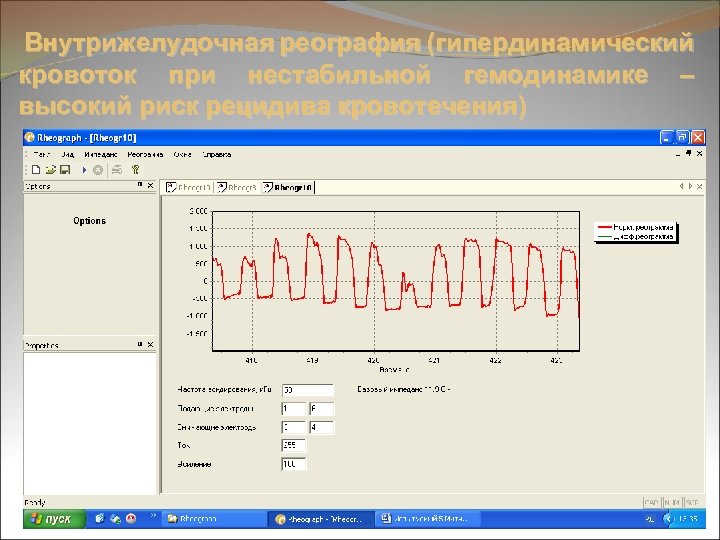720x540 pixels.
Task: Click the Open file toolbar icon
Action: [51, 170]
